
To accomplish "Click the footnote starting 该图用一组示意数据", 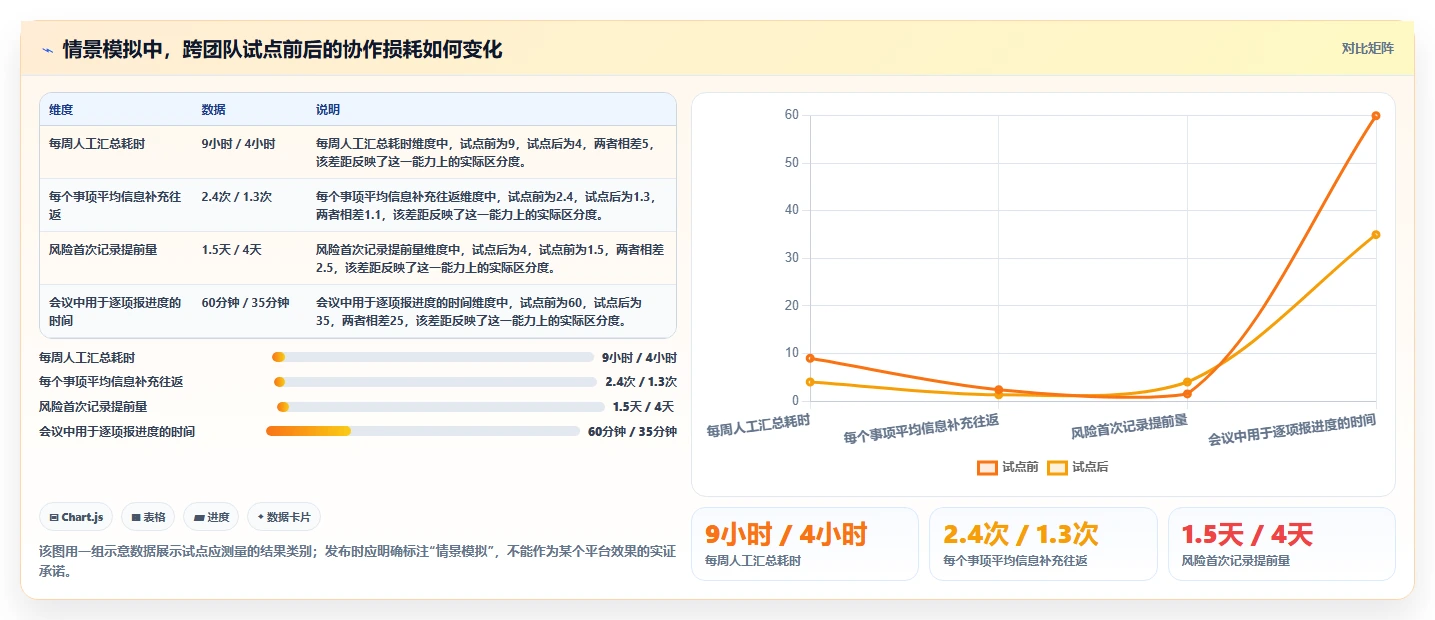I will (x=357, y=561).
